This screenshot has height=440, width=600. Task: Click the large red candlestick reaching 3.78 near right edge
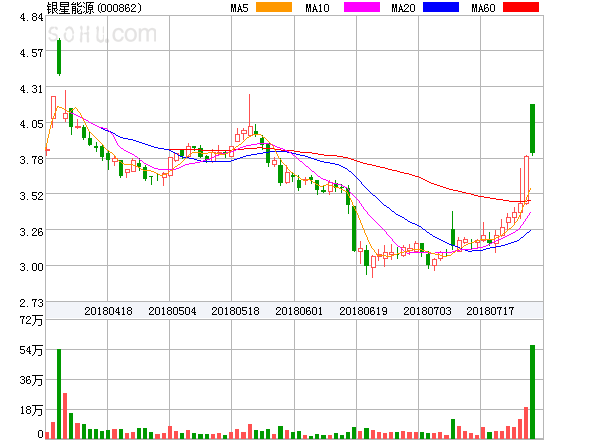(527, 179)
